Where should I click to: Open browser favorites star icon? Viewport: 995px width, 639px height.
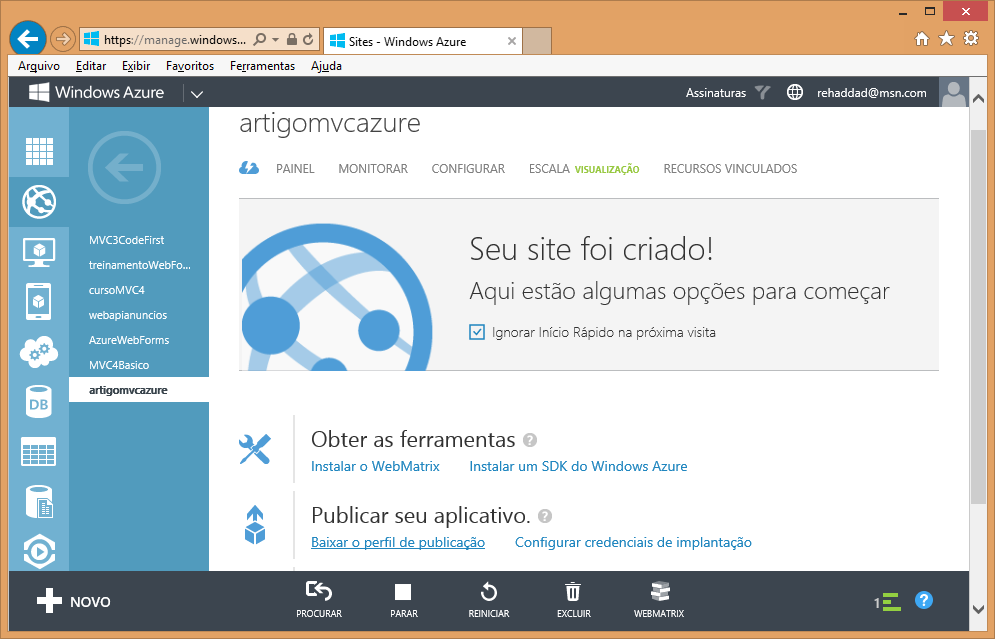tap(946, 39)
